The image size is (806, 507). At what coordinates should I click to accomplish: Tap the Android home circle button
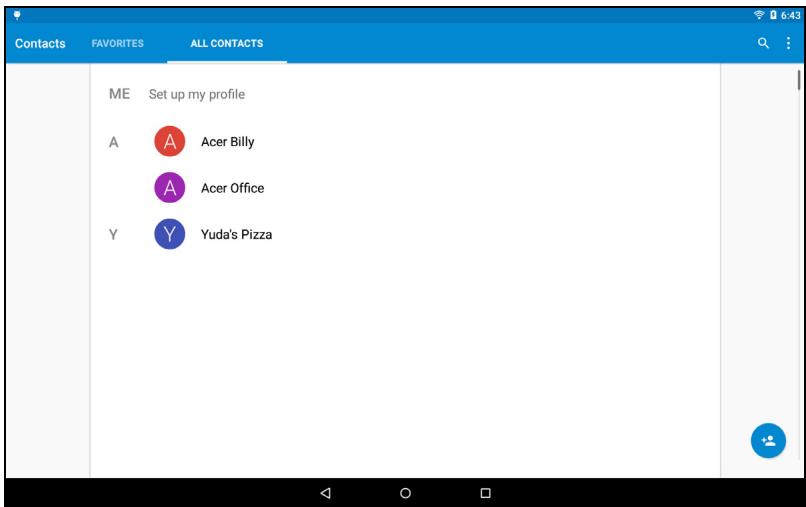coord(406,493)
